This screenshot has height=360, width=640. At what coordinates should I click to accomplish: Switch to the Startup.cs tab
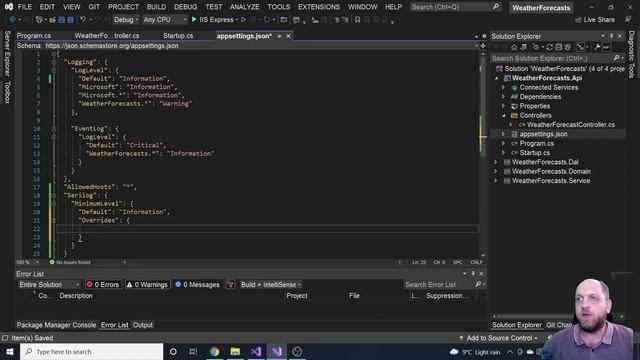tap(178, 36)
